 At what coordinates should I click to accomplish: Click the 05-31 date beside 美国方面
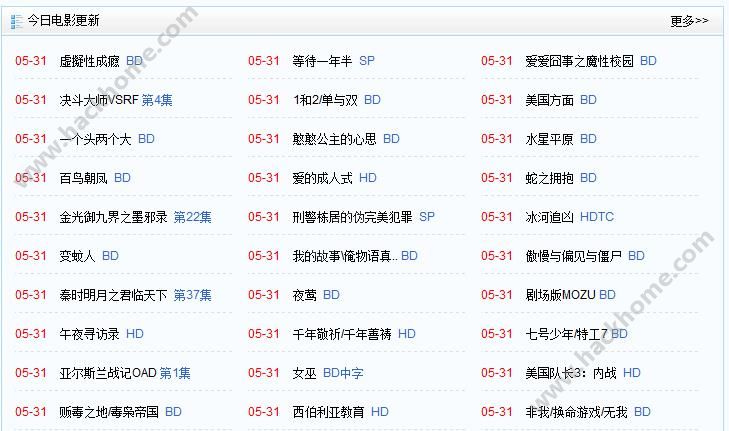tap(497, 100)
